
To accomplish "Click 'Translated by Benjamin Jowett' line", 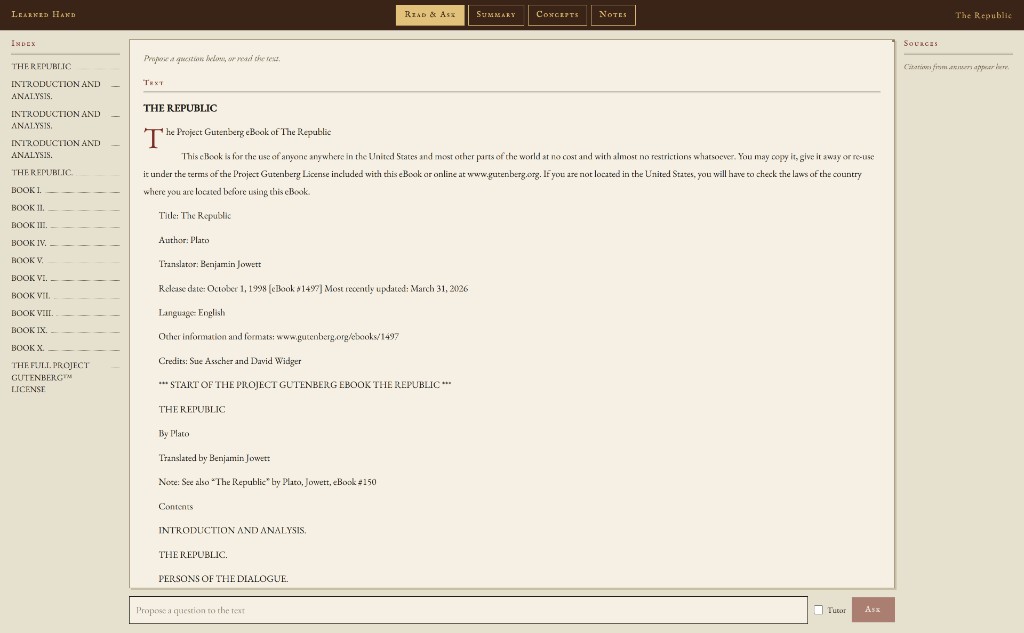I will [214, 458].
